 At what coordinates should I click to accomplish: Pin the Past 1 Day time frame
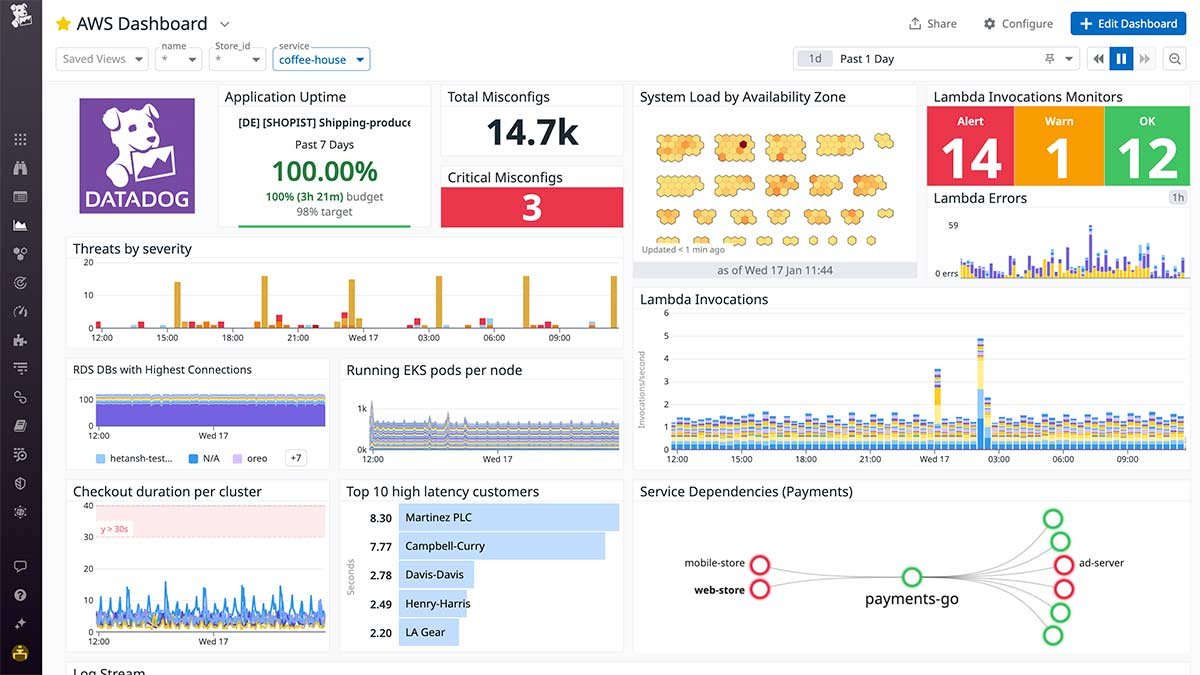tap(1049, 58)
